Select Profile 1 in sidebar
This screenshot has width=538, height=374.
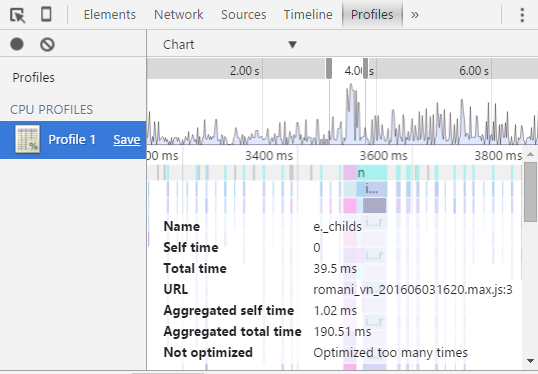(73, 140)
